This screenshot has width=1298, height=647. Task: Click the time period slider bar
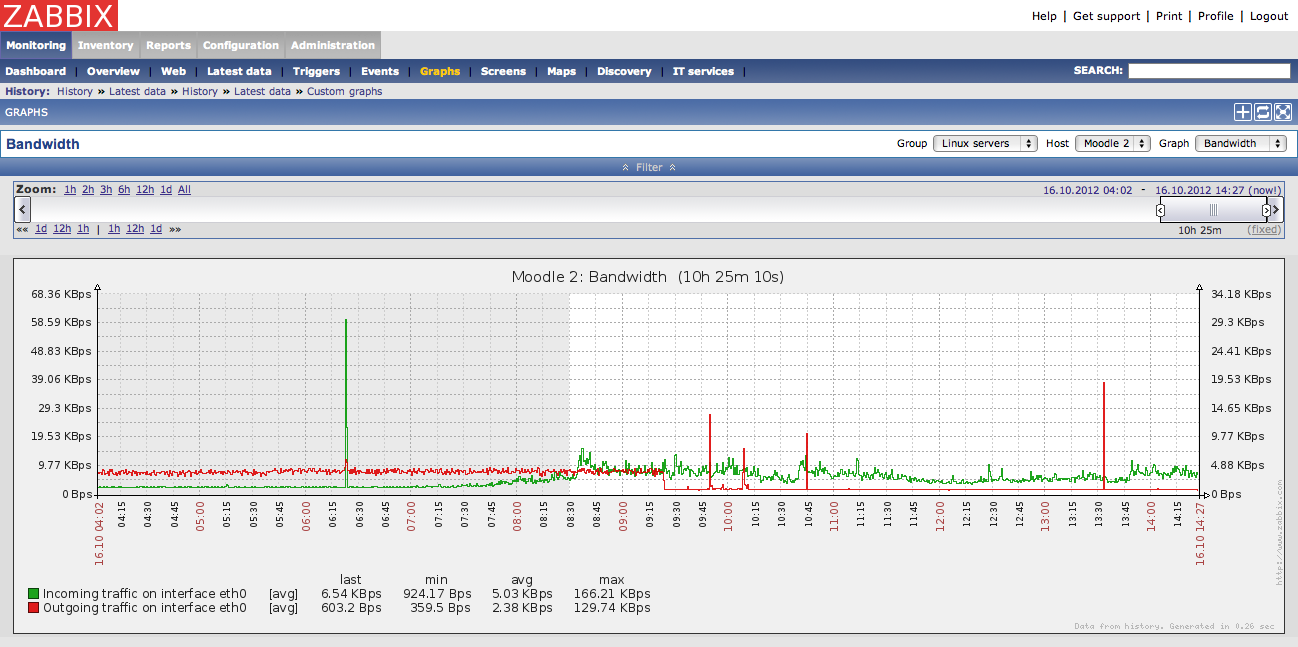tap(1213, 210)
